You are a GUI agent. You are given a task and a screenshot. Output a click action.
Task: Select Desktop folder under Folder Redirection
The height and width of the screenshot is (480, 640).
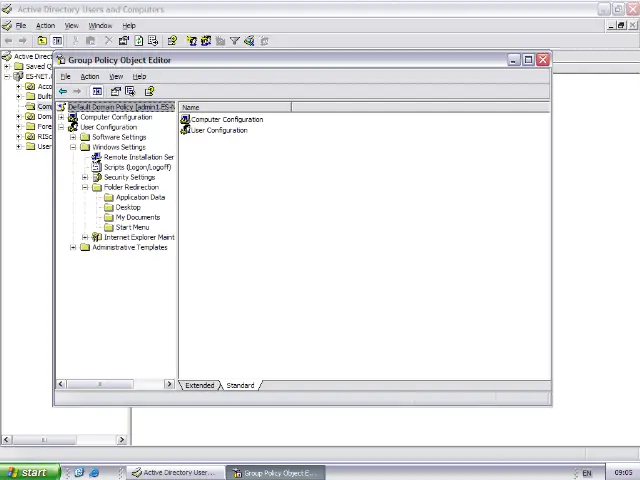click(x=128, y=207)
